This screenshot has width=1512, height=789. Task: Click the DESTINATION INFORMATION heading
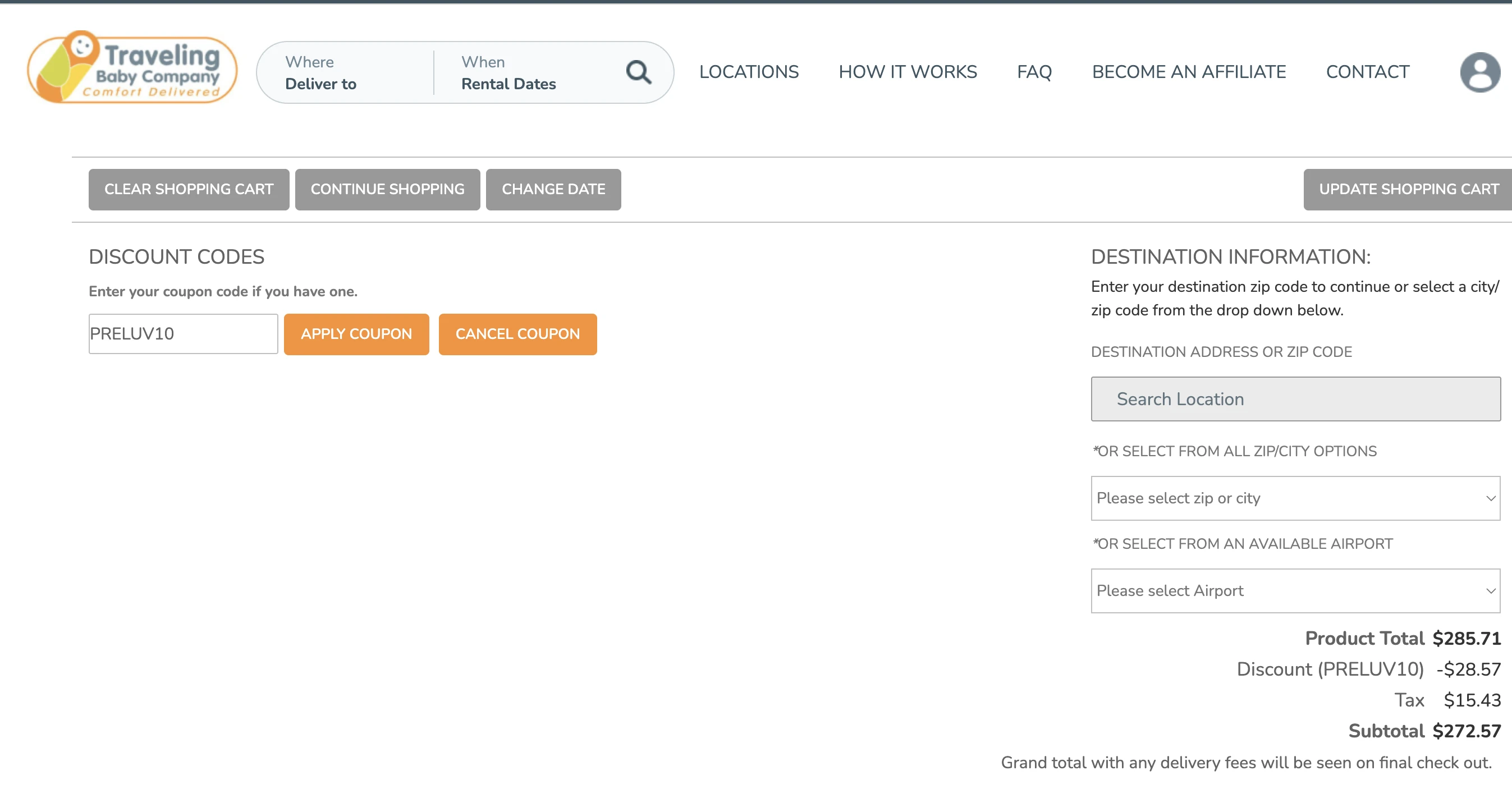(x=1230, y=256)
